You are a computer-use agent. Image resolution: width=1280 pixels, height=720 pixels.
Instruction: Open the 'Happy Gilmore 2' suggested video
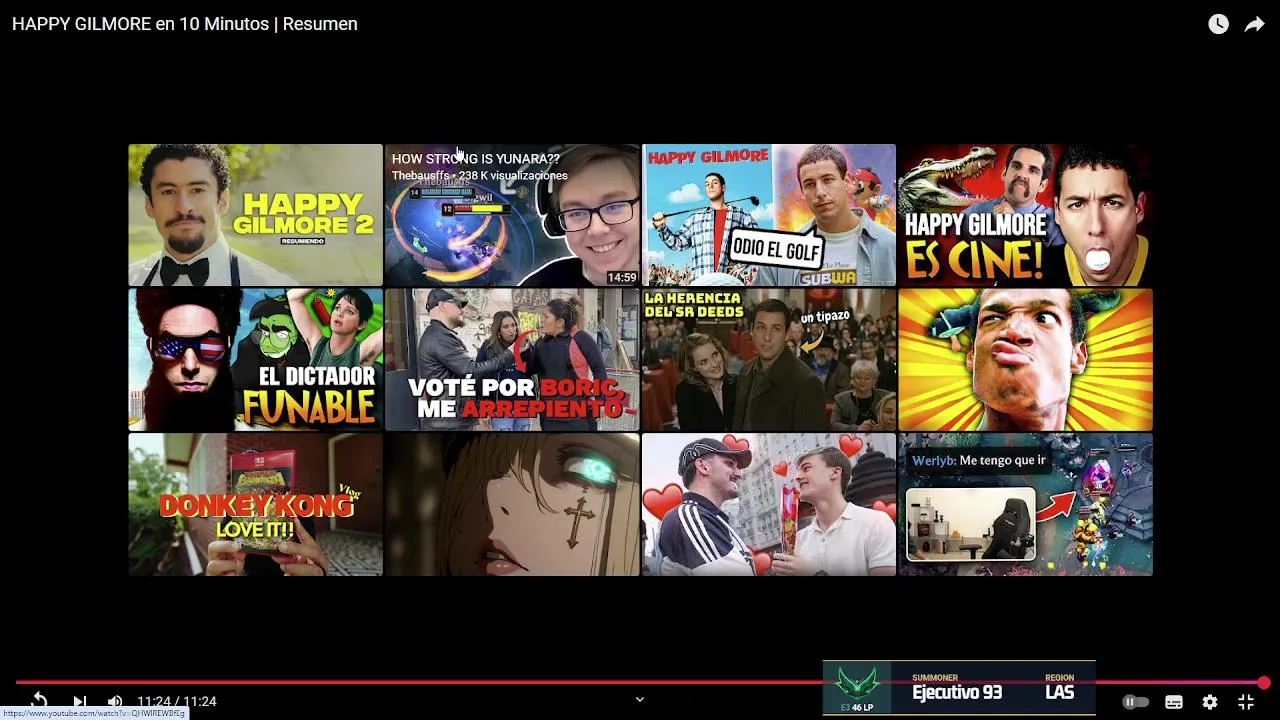255,215
